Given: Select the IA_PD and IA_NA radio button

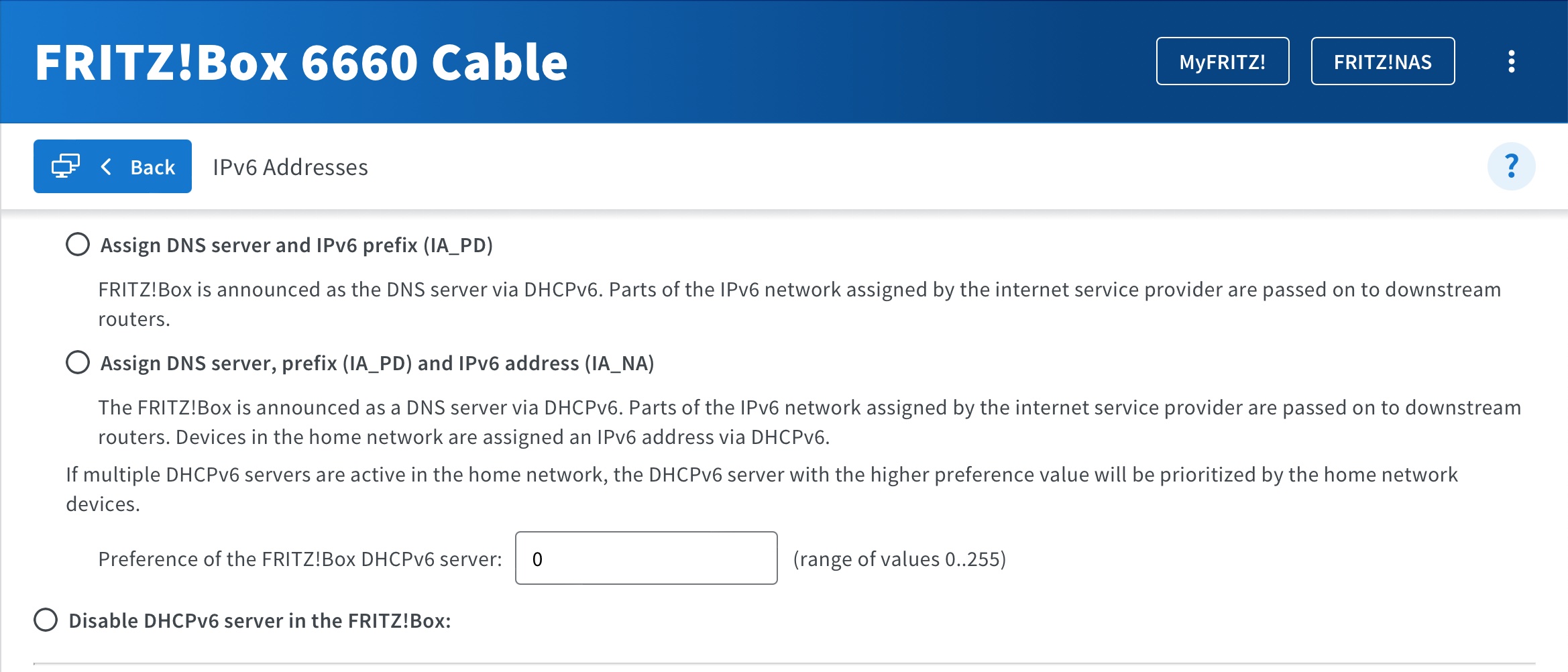Looking at the screenshot, I should click(x=78, y=363).
